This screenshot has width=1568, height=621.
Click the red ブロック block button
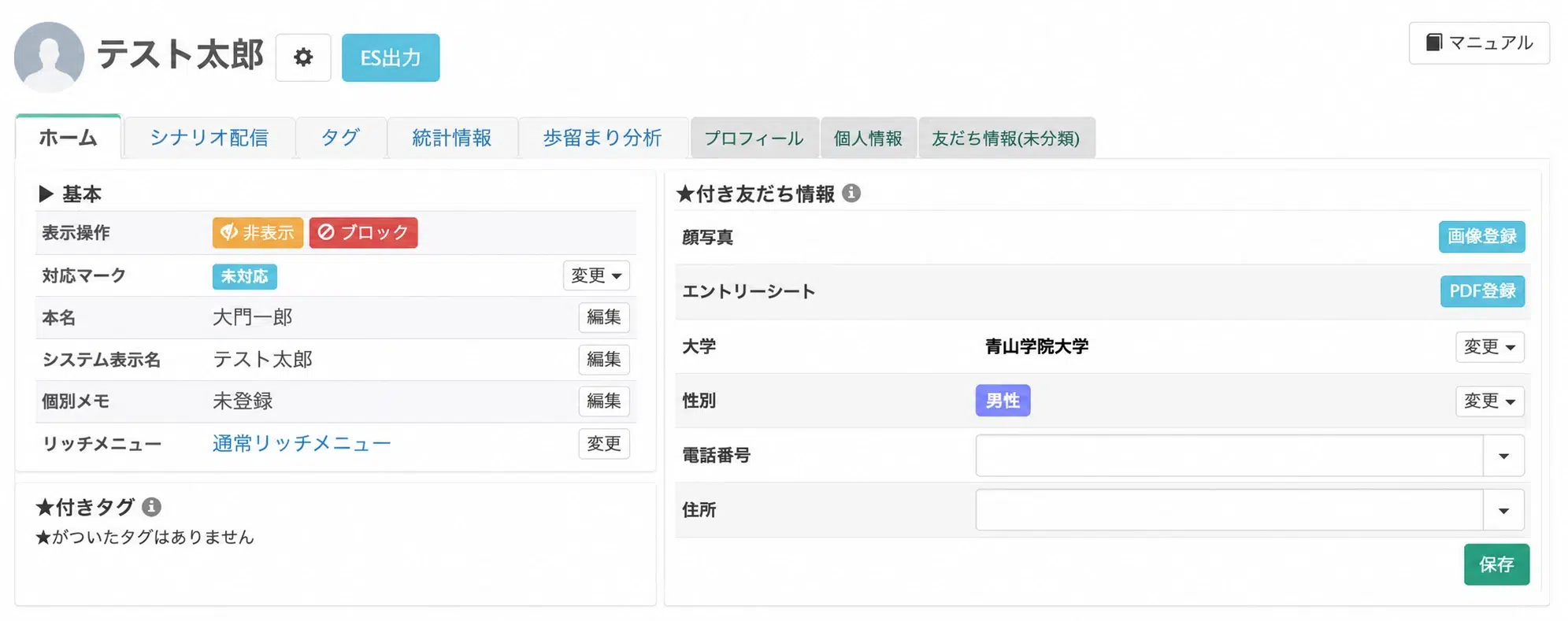(363, 233)
